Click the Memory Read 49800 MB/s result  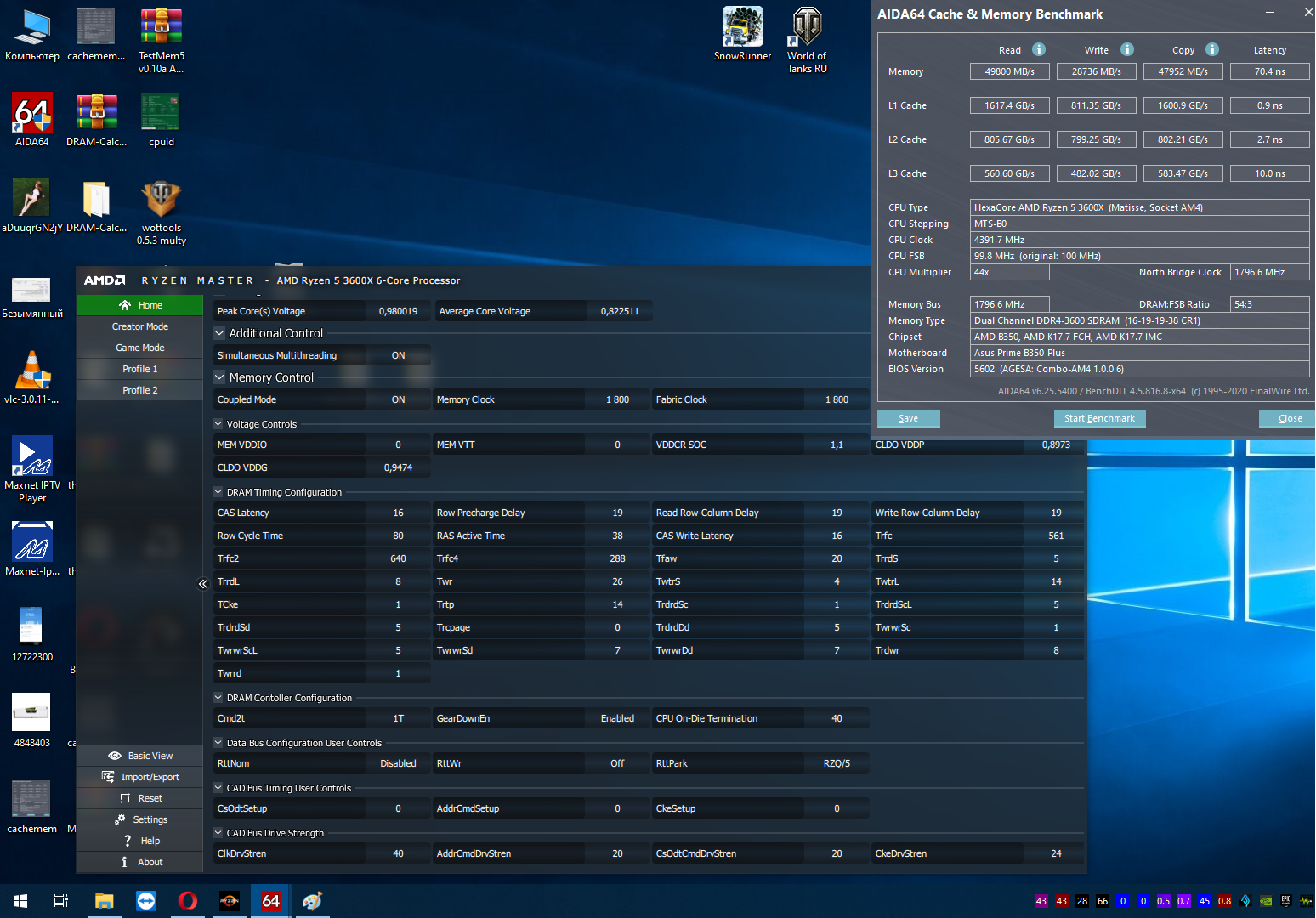click(1010, 71)
